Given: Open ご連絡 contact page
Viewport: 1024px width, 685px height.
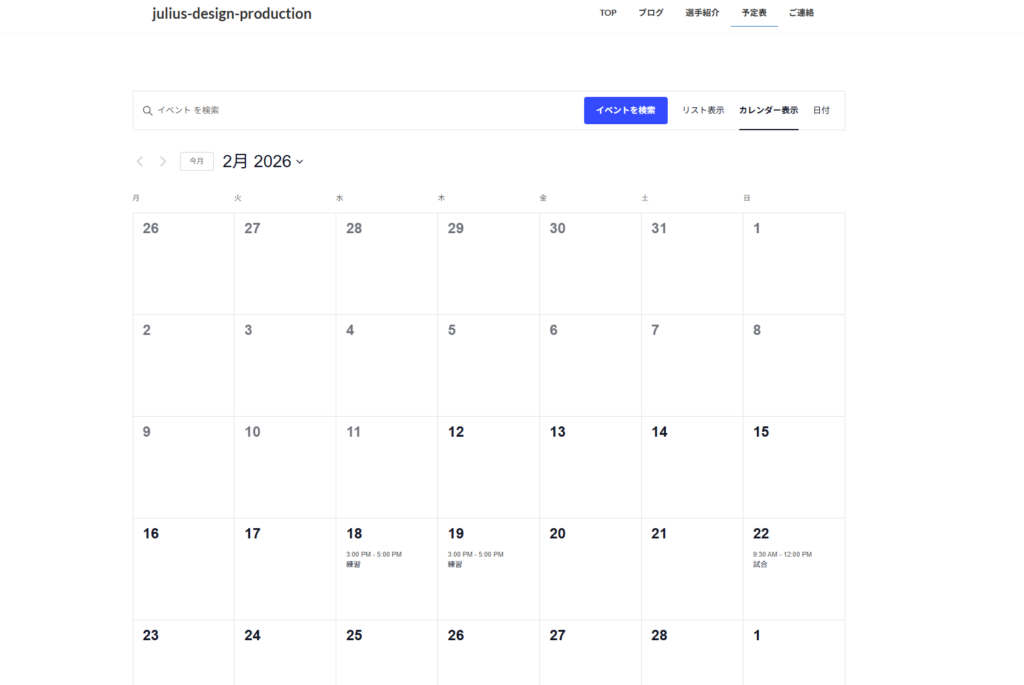Looking at the screenshot, I should click(x=801, y=13).
